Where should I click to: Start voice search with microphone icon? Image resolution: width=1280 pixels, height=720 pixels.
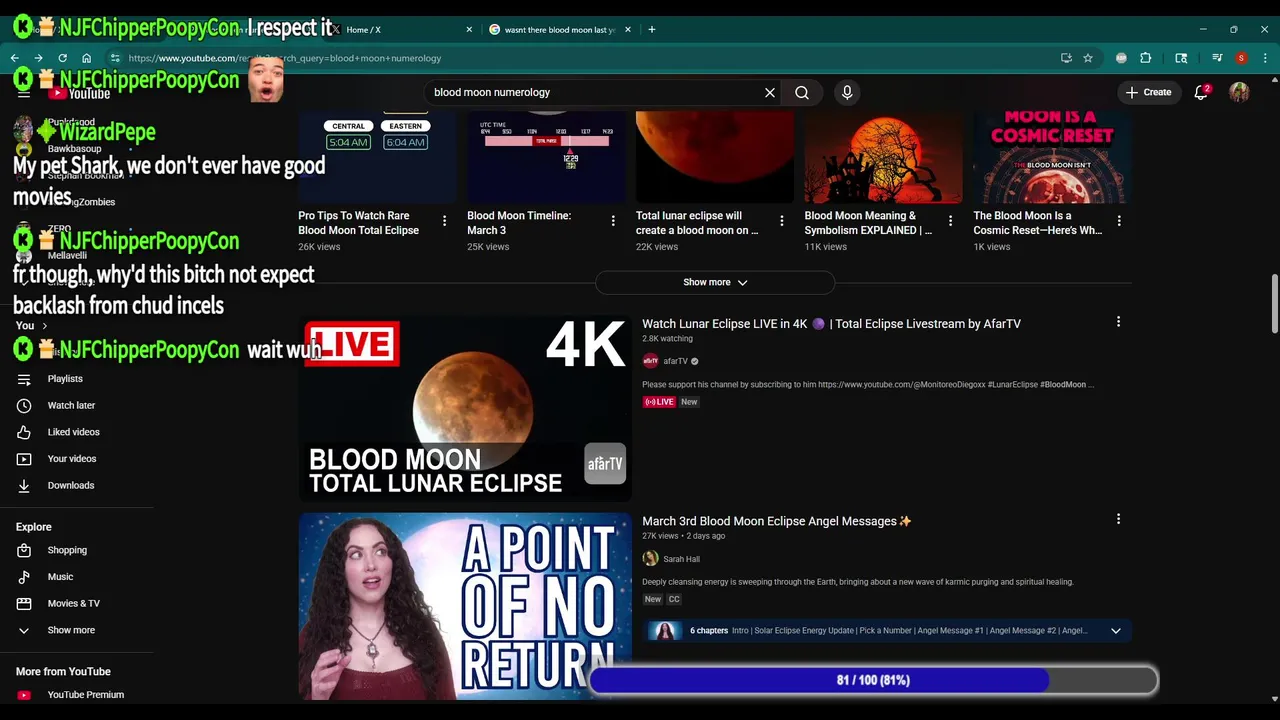pos(847,92)
